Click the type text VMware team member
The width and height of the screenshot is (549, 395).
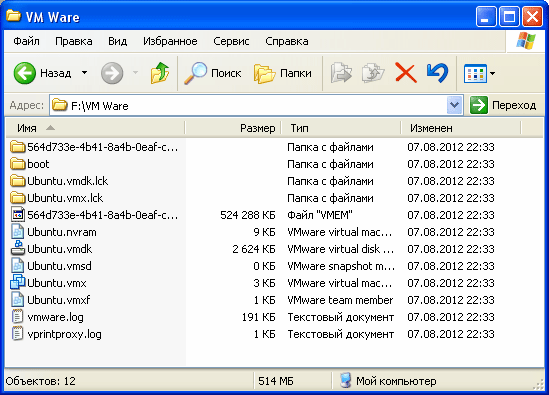point(340,300)
